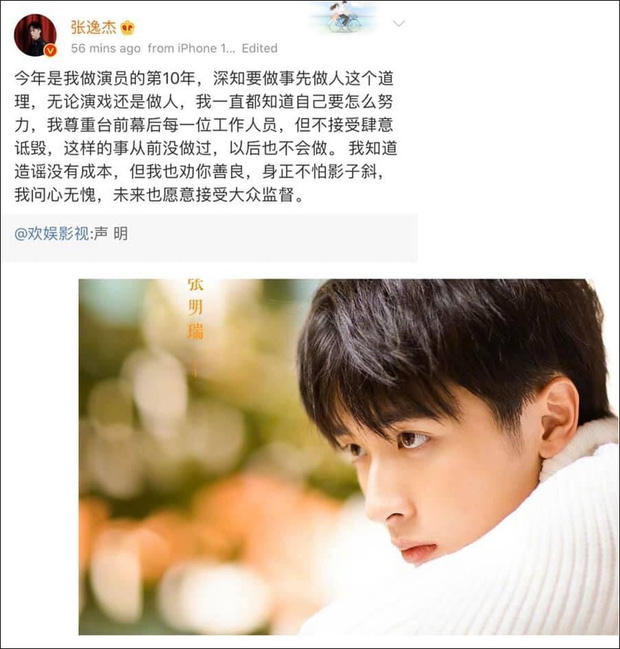Image resolution: width=620 pixels, height=649 pixels.
Task: Click the post line starting 造谣没有成本
Action: pos(199,172)
